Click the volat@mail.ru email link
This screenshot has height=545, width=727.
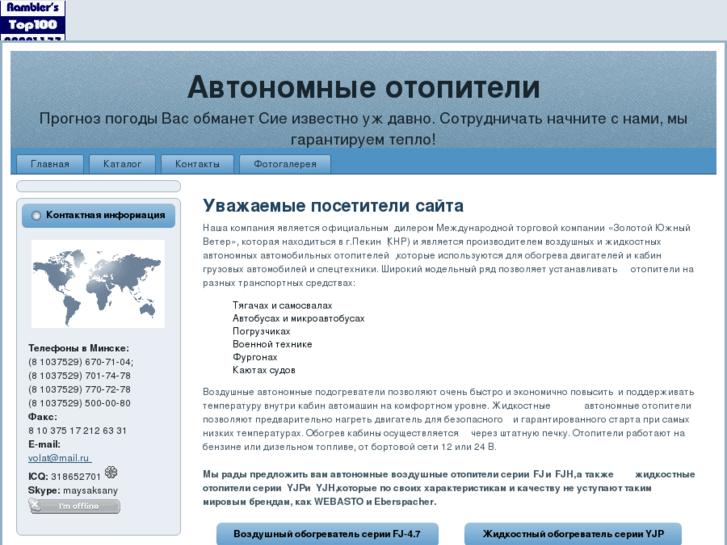(60, 458)
